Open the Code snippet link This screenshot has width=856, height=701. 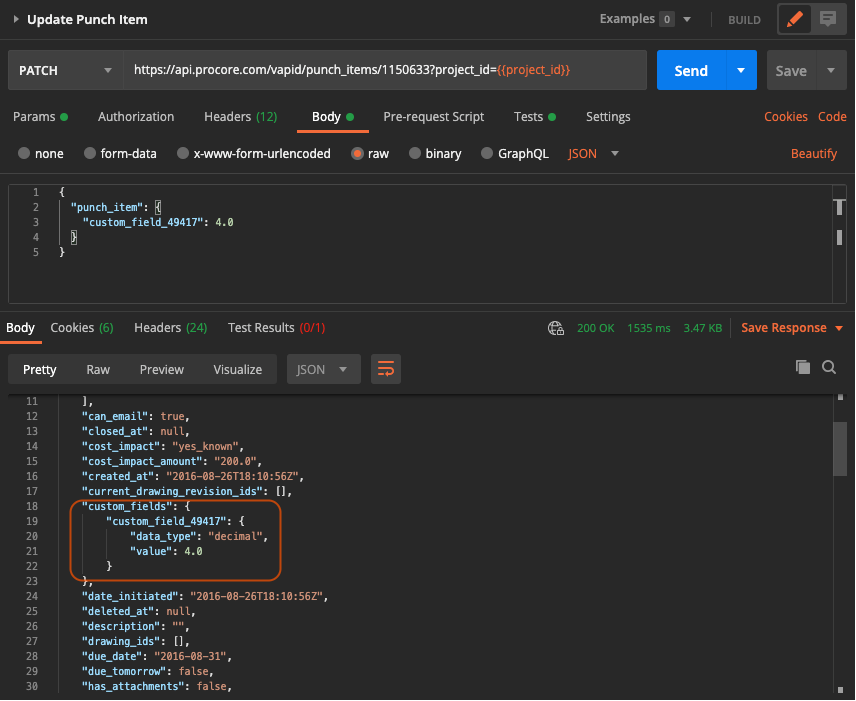(832, 117)
